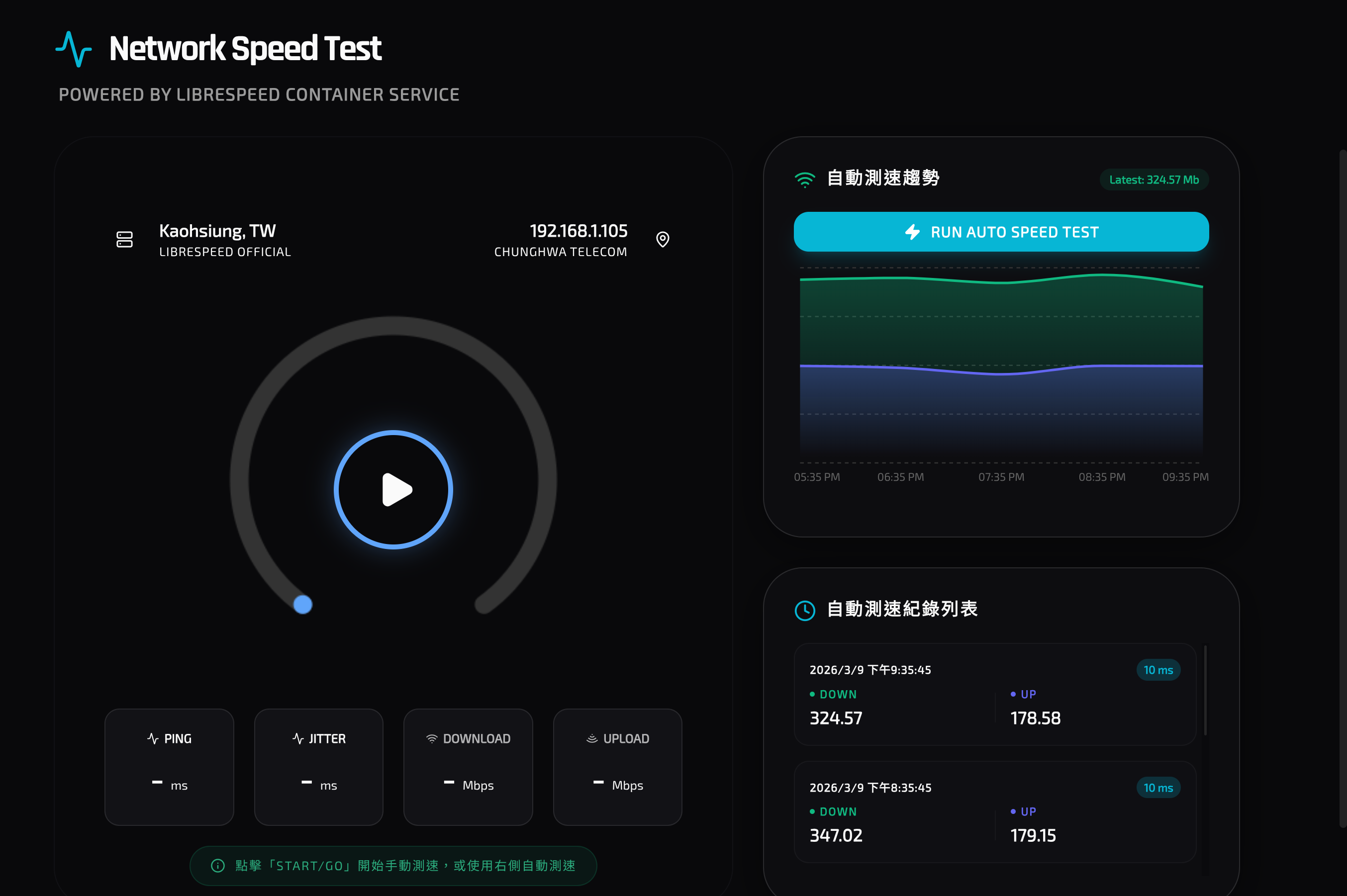This screenshot has width=1347, height=896.
Task: Click the green DOWN label in the 8:35:45 record
Action: point(833,811)
